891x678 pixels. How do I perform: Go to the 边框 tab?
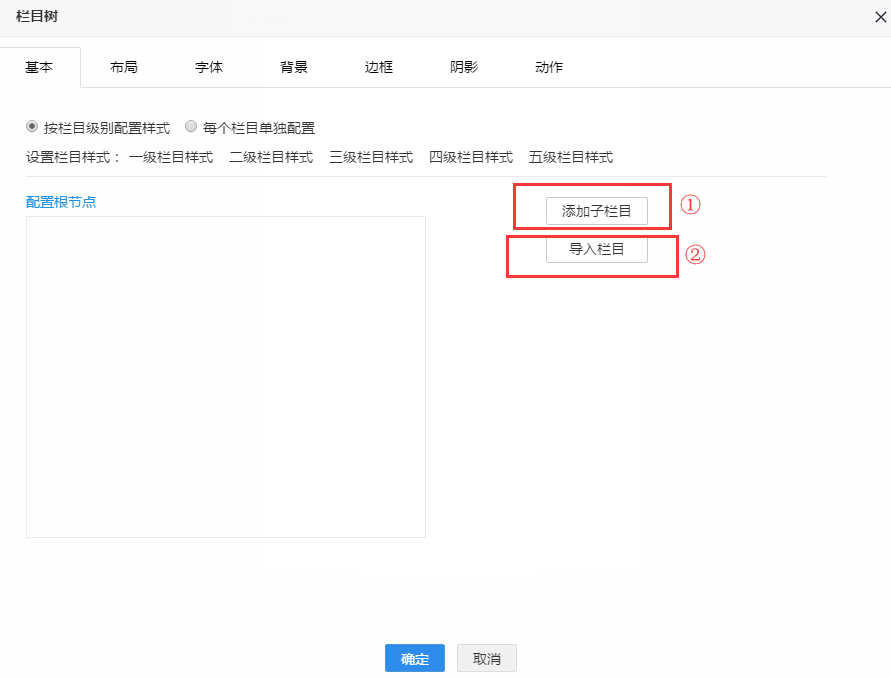tap(379, 67)
